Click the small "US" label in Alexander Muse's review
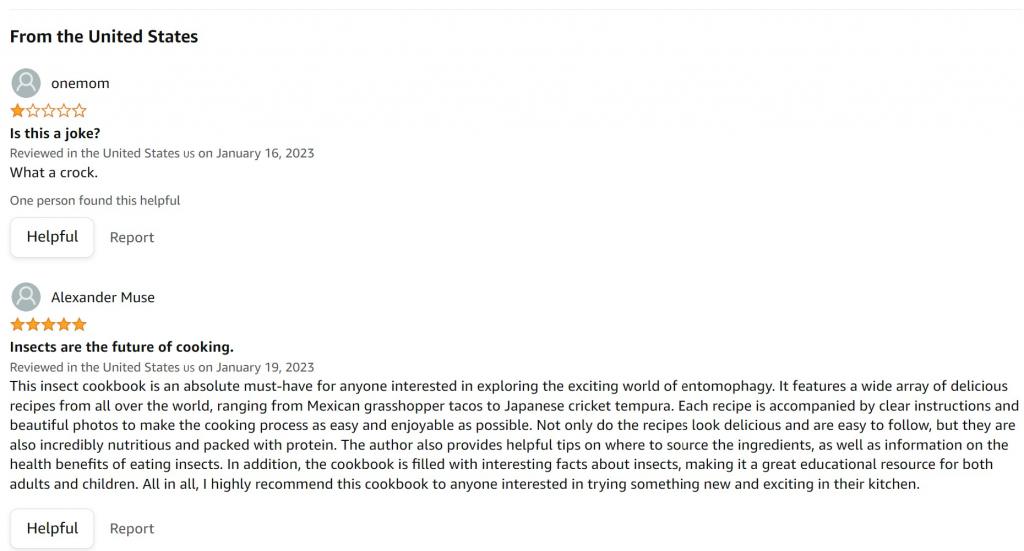Image resolution: width=1024 pixels, height=551 pixels. pyautogui.click(x=189, y=368)
